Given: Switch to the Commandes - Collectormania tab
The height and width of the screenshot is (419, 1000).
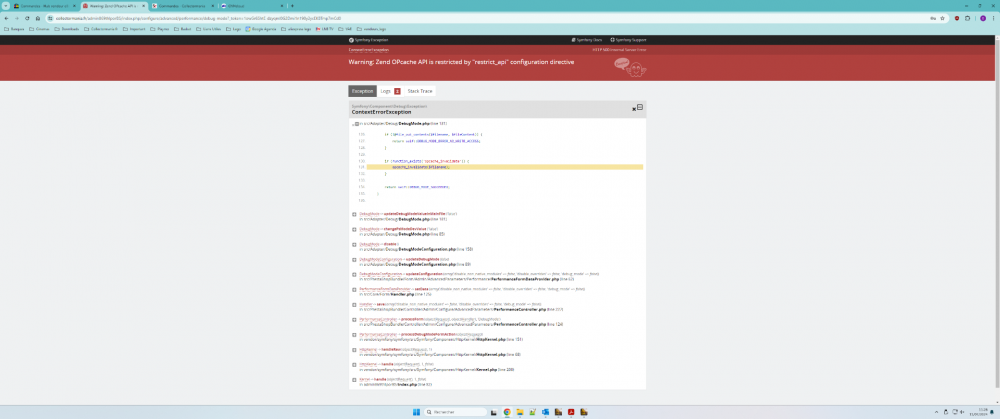Looking at the screenshot, I should (183, 6).
